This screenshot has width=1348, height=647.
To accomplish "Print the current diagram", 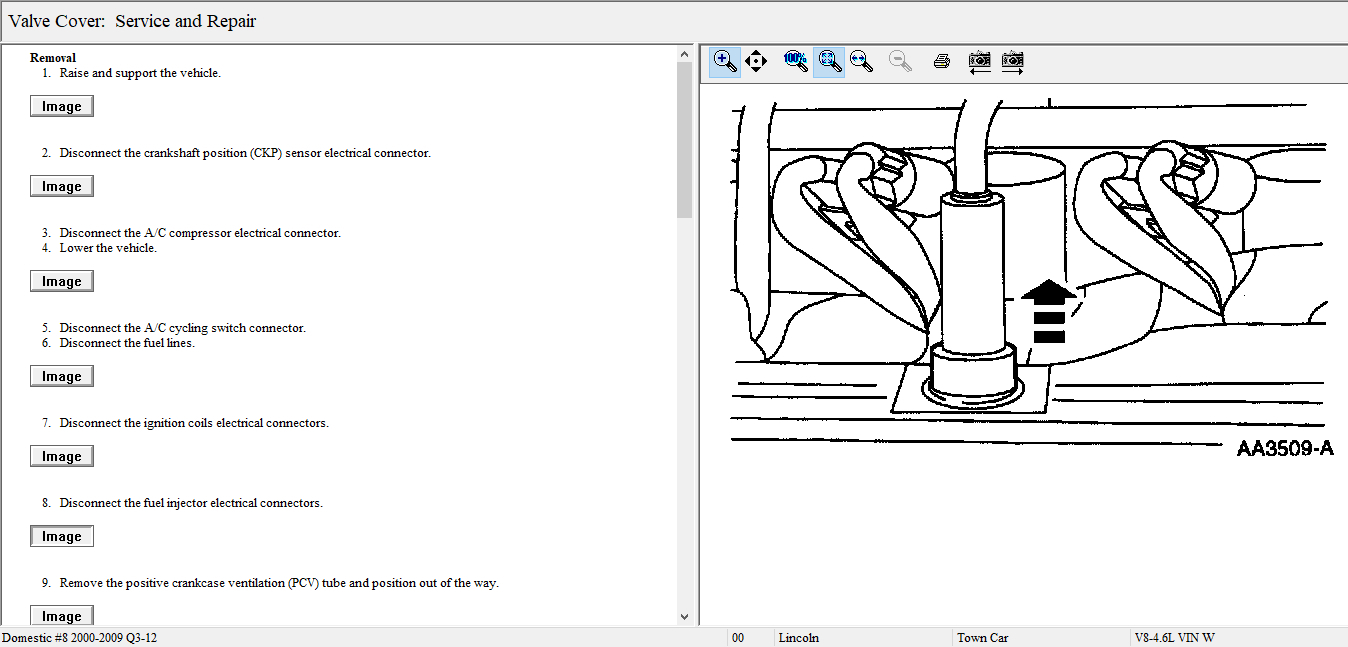I will pyautogui.click(x=941, y=61).
